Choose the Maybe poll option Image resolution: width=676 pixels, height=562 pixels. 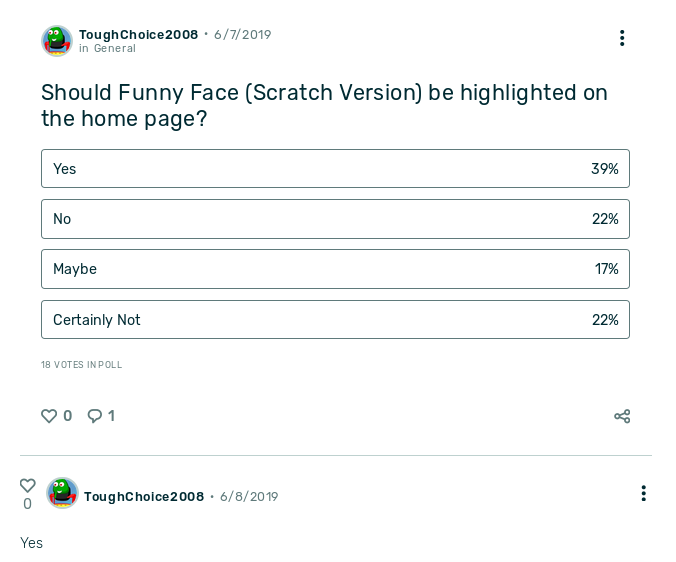[335, 269]
